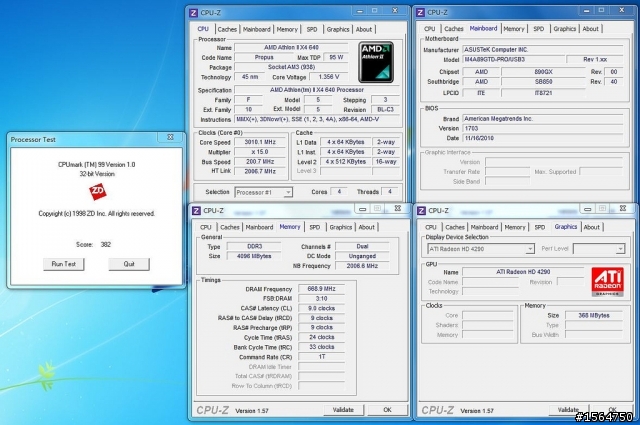
Task: Click the Threads count field showing 4
Action: pos(390,191)
